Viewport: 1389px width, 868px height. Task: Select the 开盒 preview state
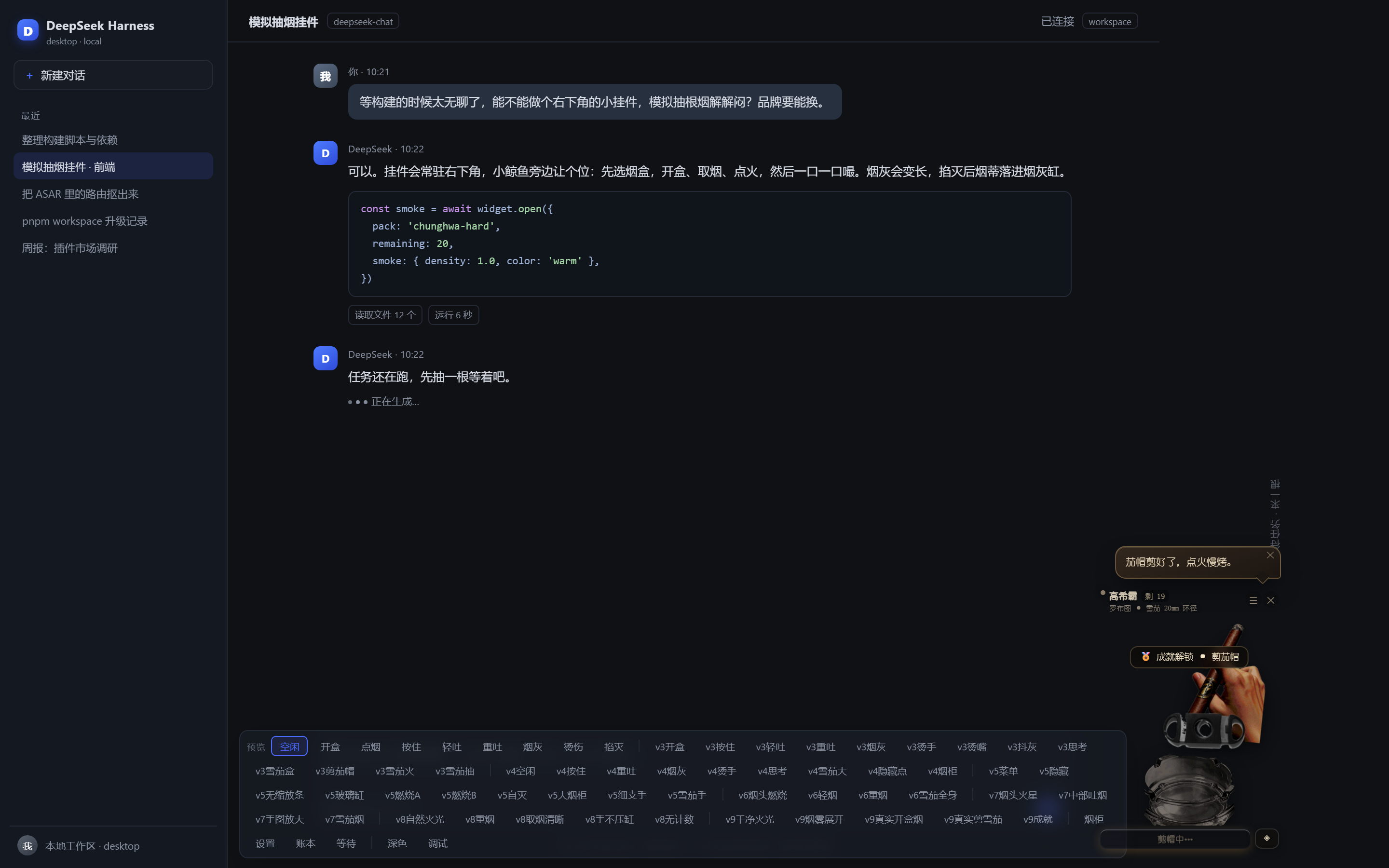(x=330, y=746)
